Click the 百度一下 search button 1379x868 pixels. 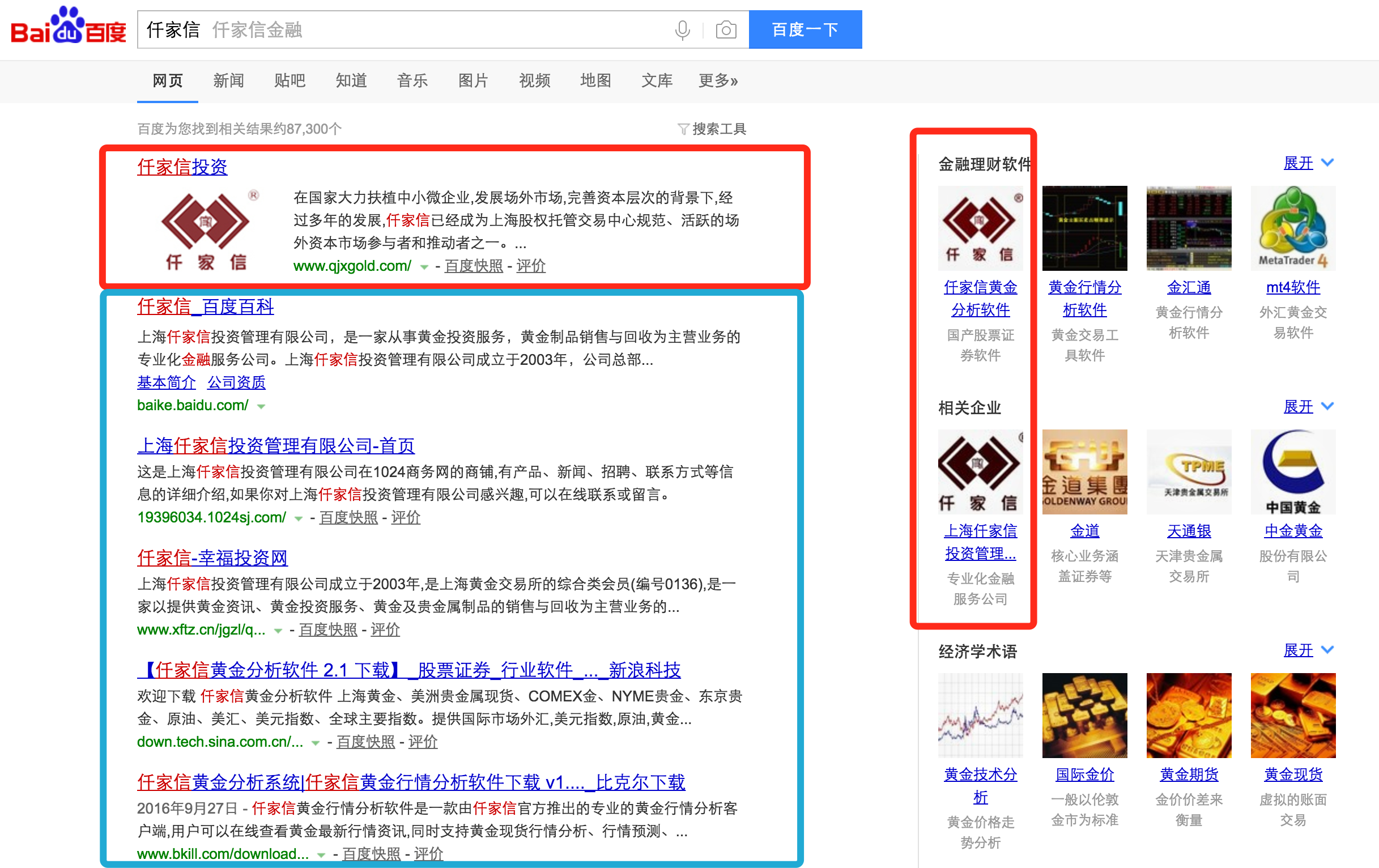pyautogui.click(x=805, y=30)
